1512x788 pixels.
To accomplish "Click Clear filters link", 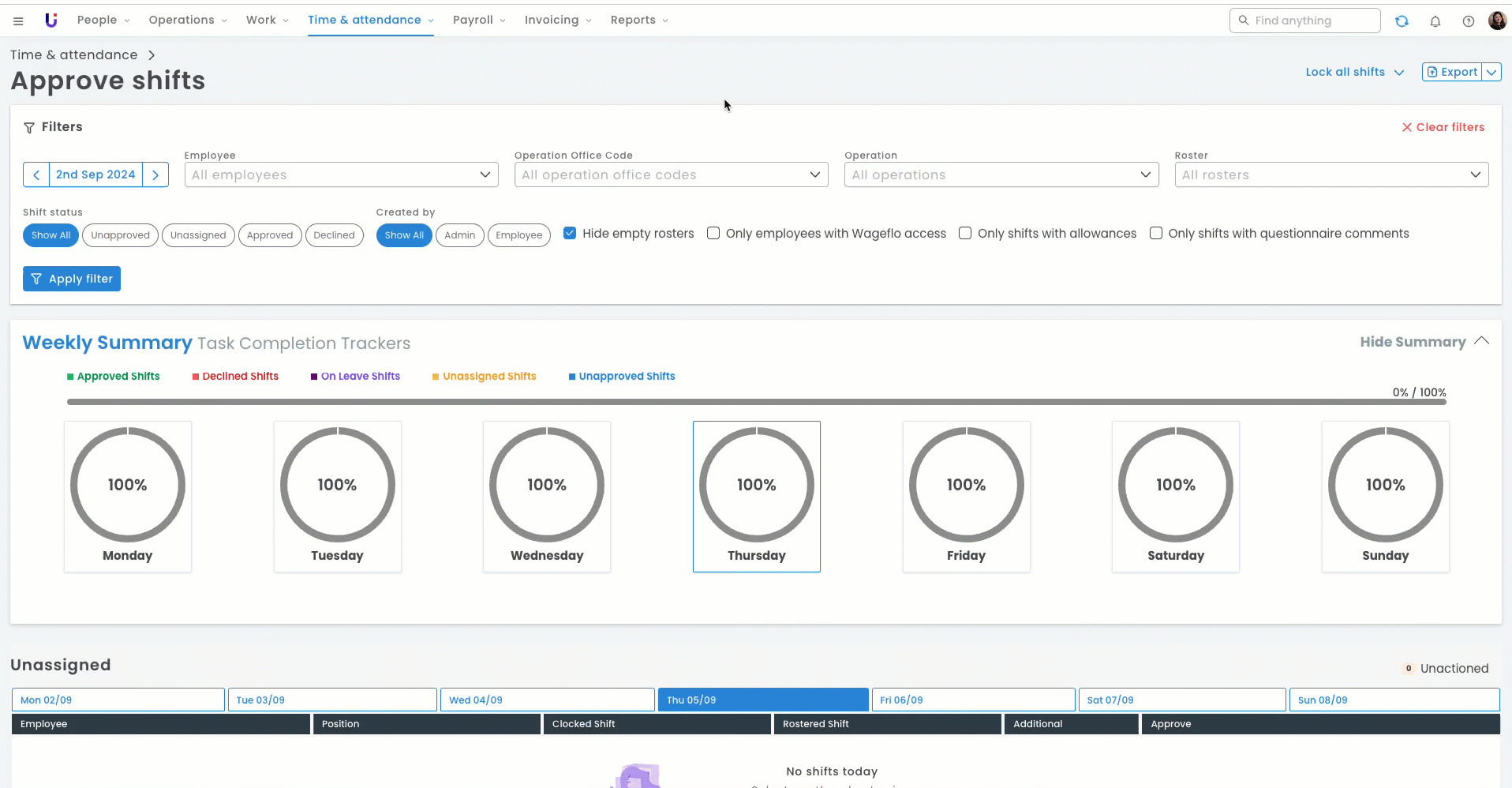I will pos(1443,127).
